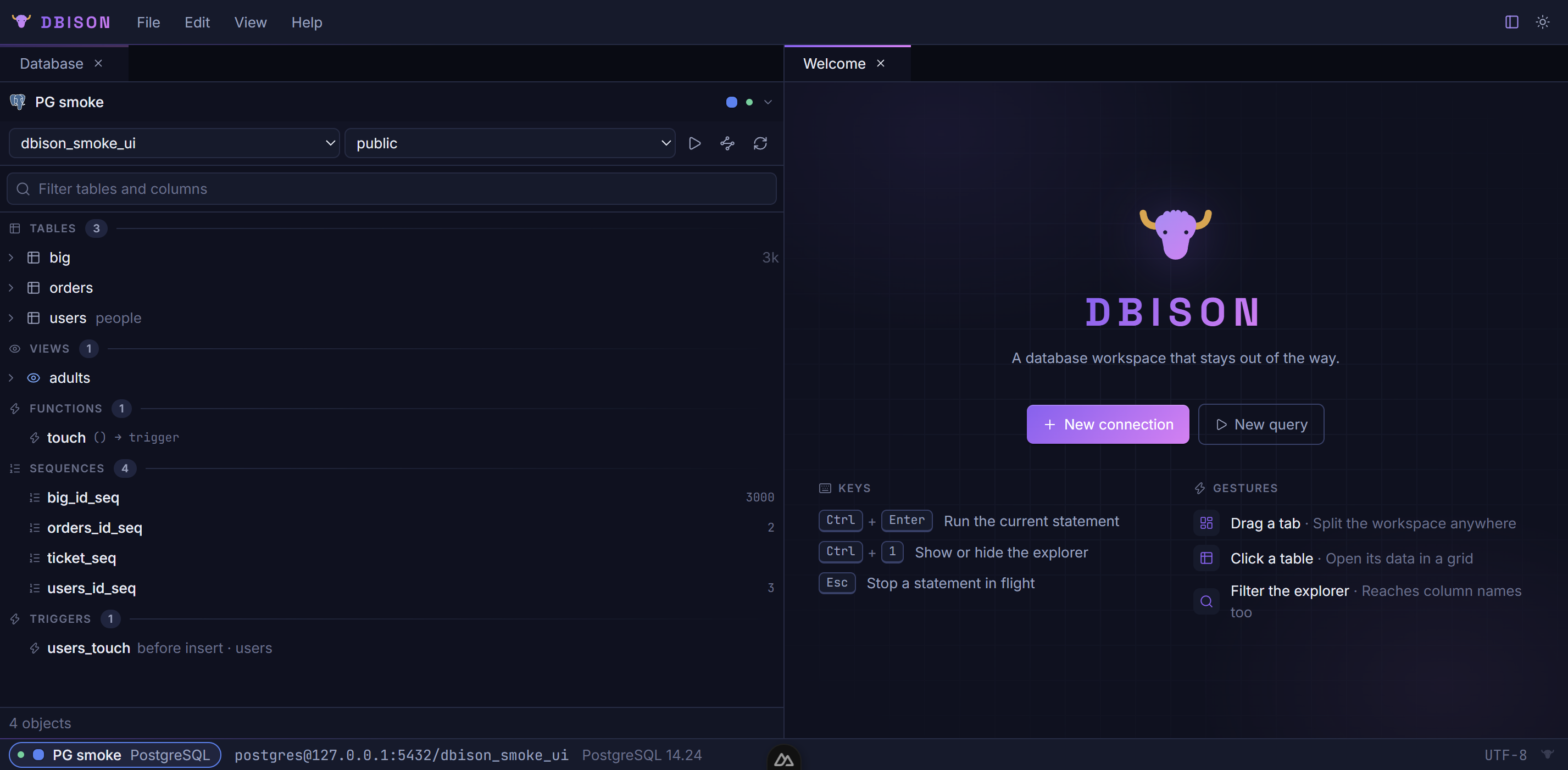Click the New query button
This screenshot has height=770, width=1568.
click(x=1261, y=424)
